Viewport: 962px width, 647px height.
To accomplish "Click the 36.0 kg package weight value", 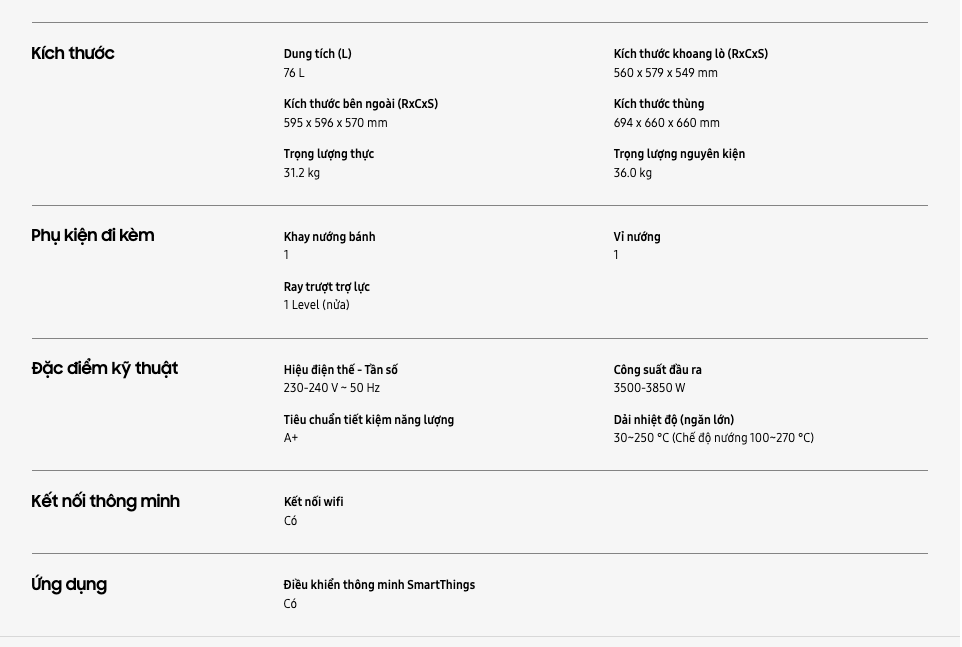I will [633, 173].
